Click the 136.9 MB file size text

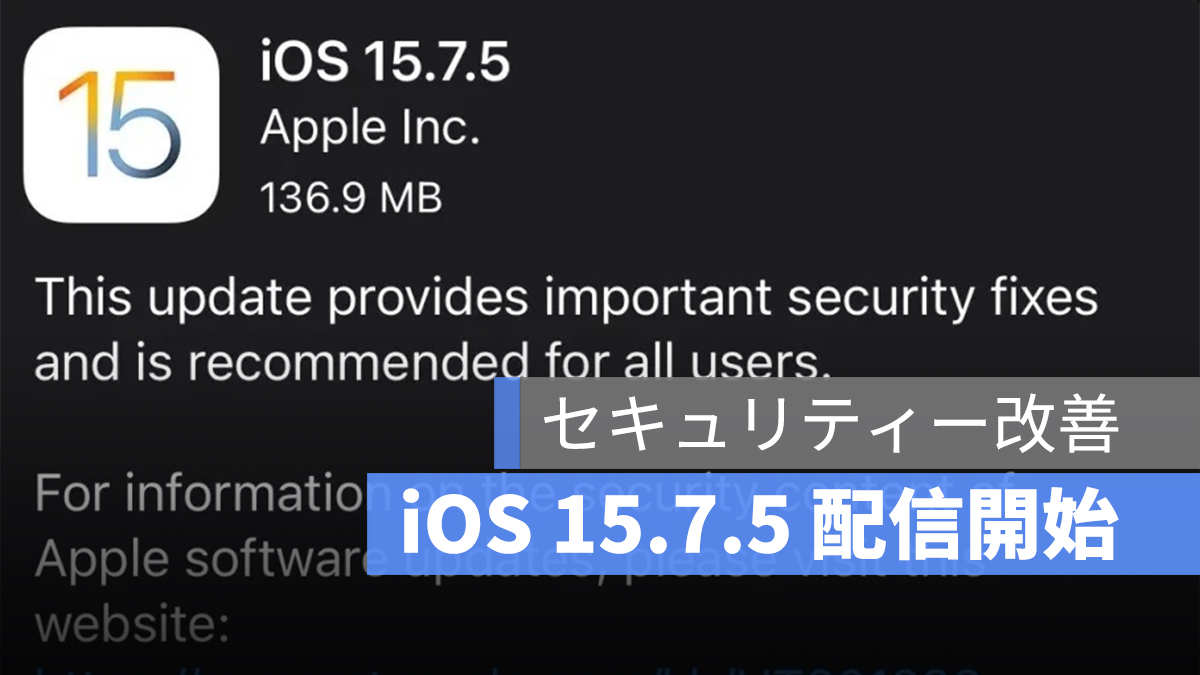pos(351,197)
